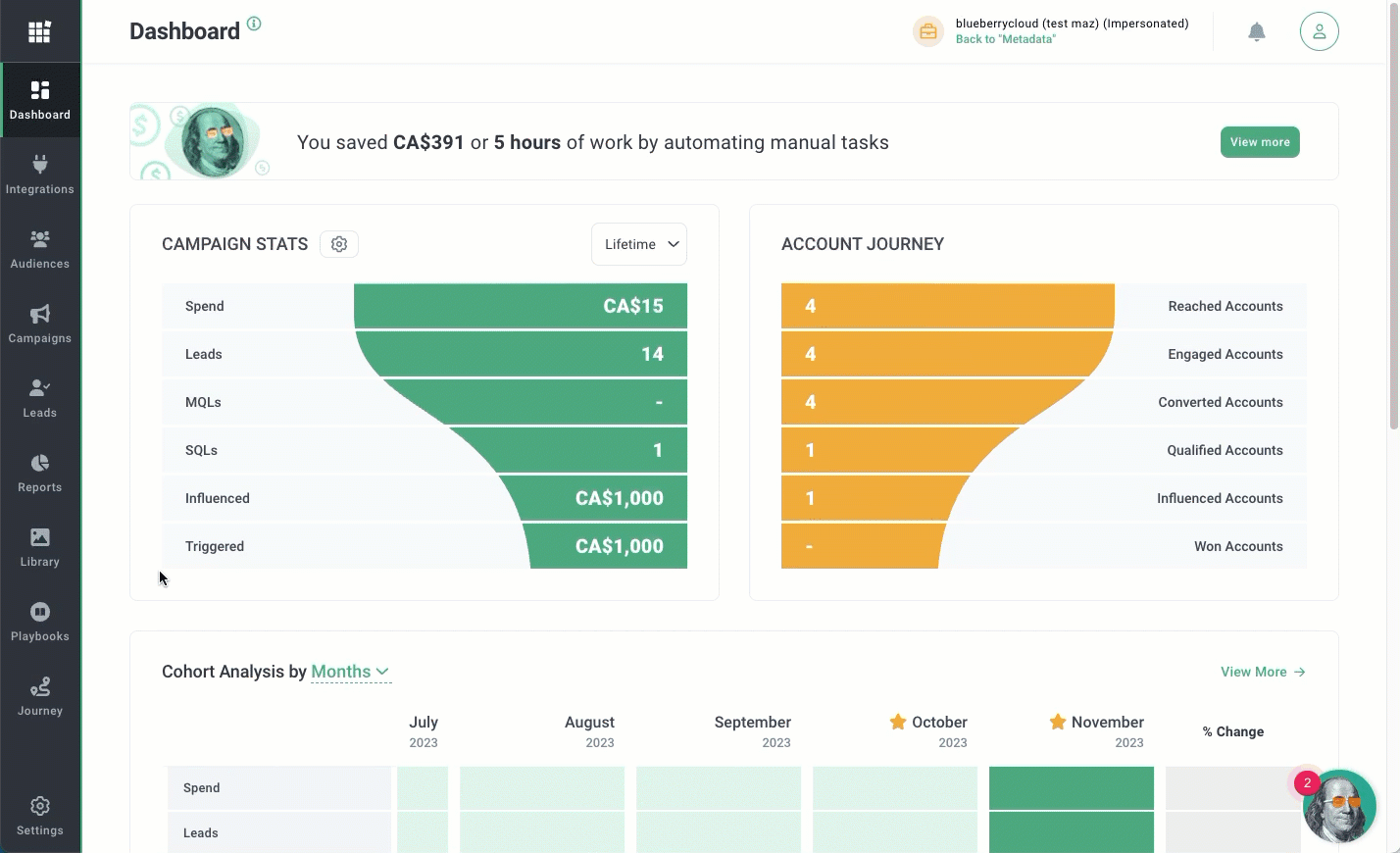Image resolution: width=1400 pixels, height=853 pixels.
Task: Open the Journey sidebar item
Action: [x=40, y=696]
